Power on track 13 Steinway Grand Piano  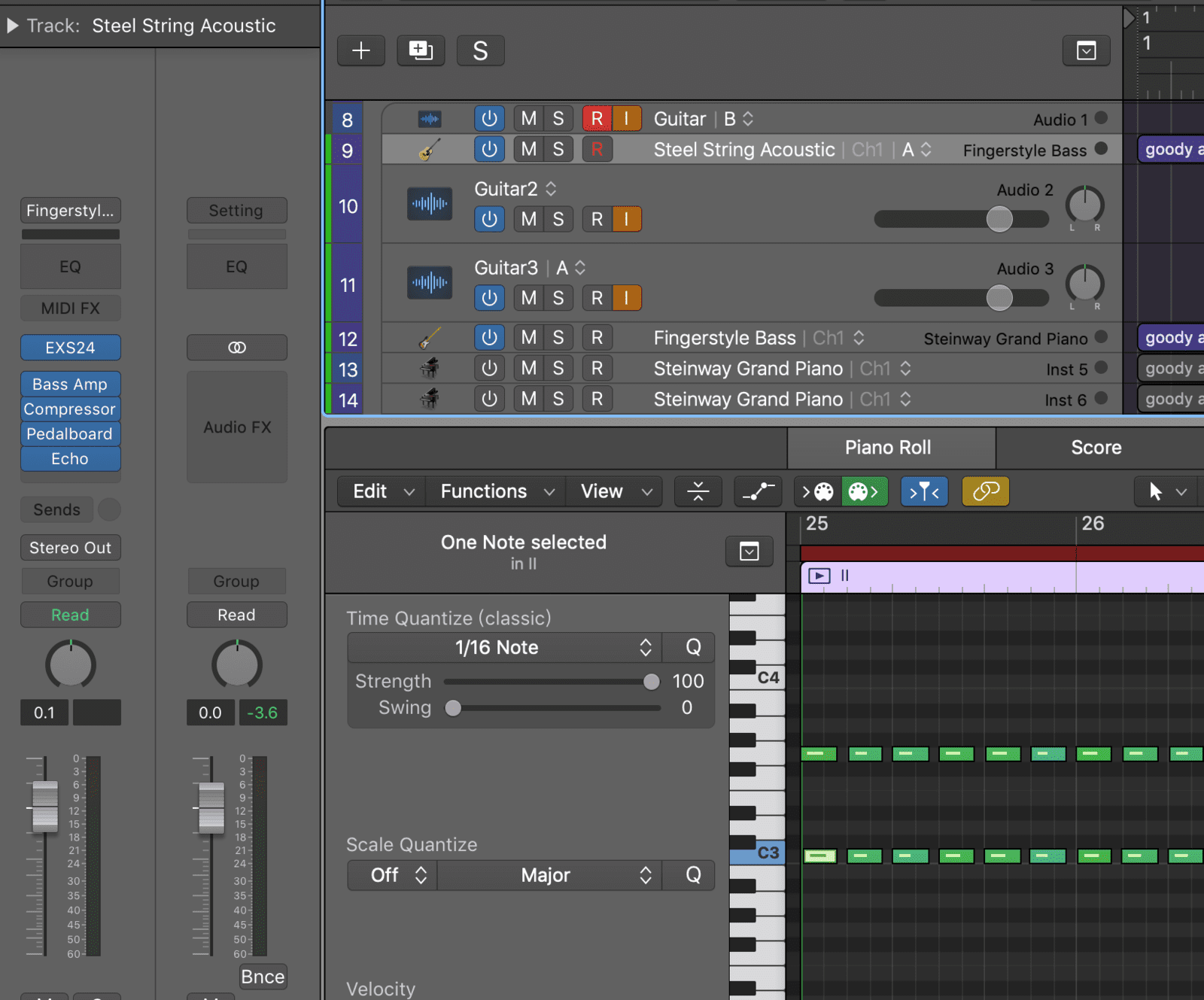[x=489, y=368]
